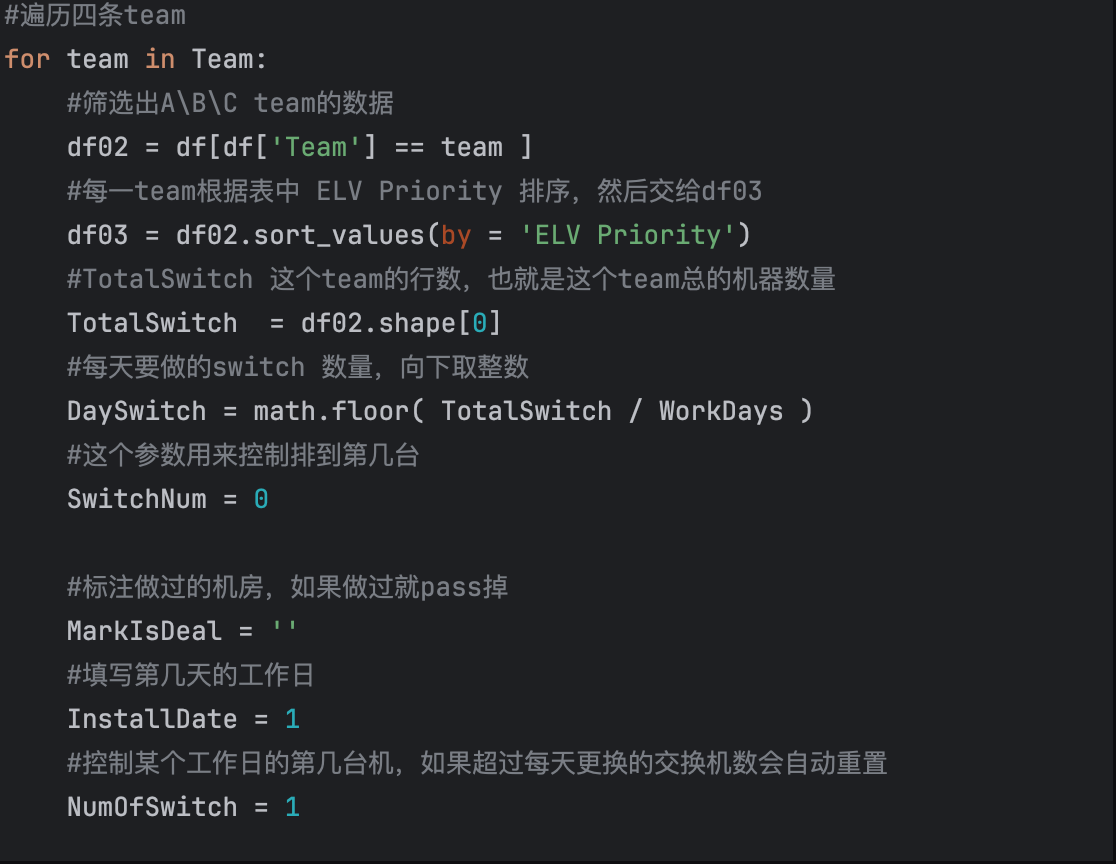Click sort_values method call
The height and width of the screenshot is (864, 1116).
click(339, 236)
